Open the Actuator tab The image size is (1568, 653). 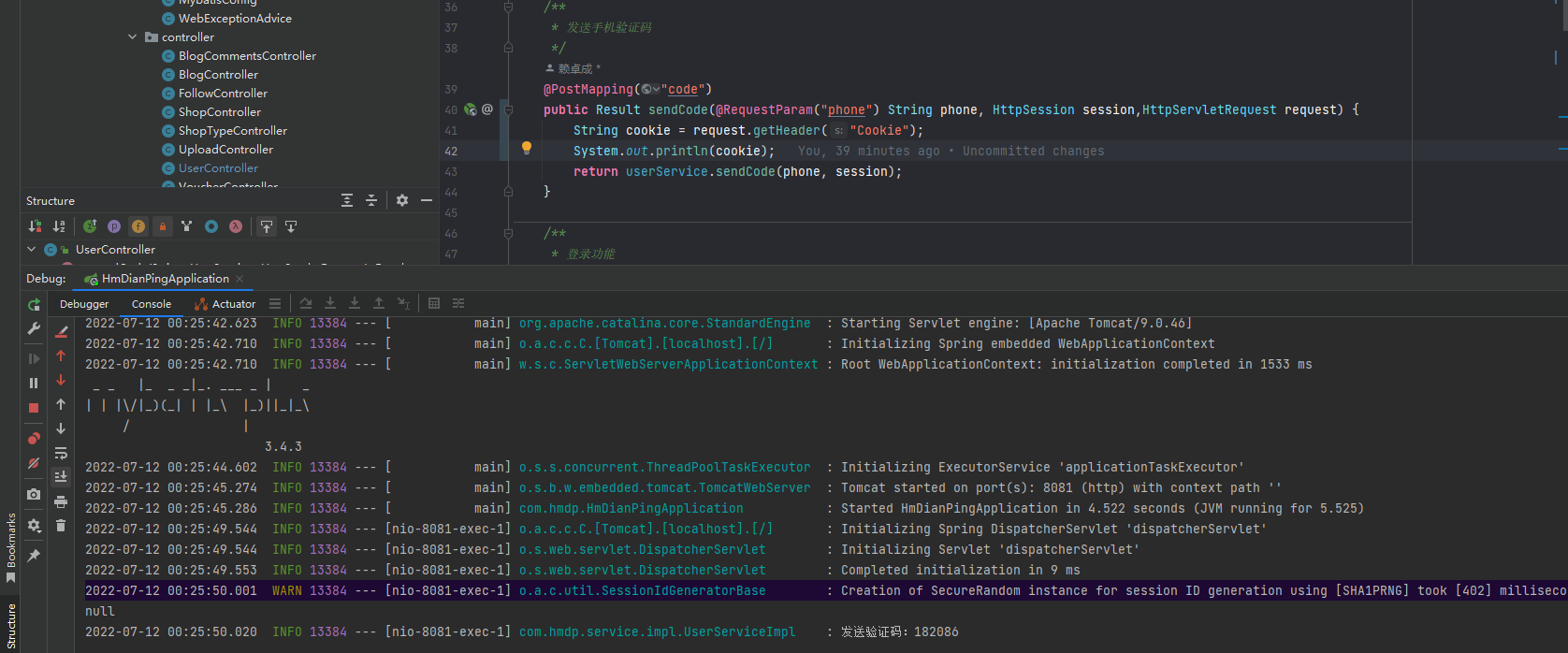225,304
